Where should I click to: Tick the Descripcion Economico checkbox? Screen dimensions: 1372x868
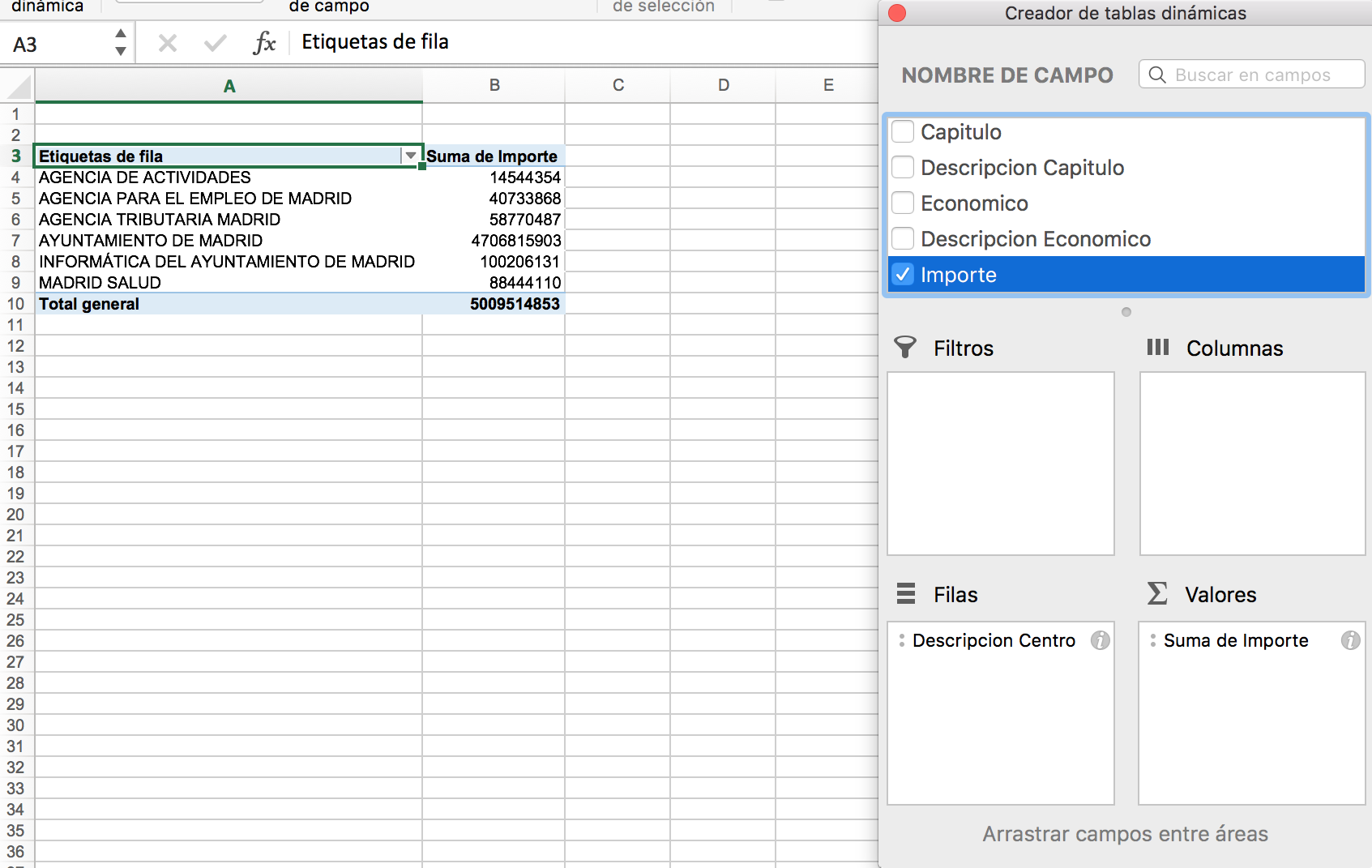pyautogui.click(x=903, y=238)
